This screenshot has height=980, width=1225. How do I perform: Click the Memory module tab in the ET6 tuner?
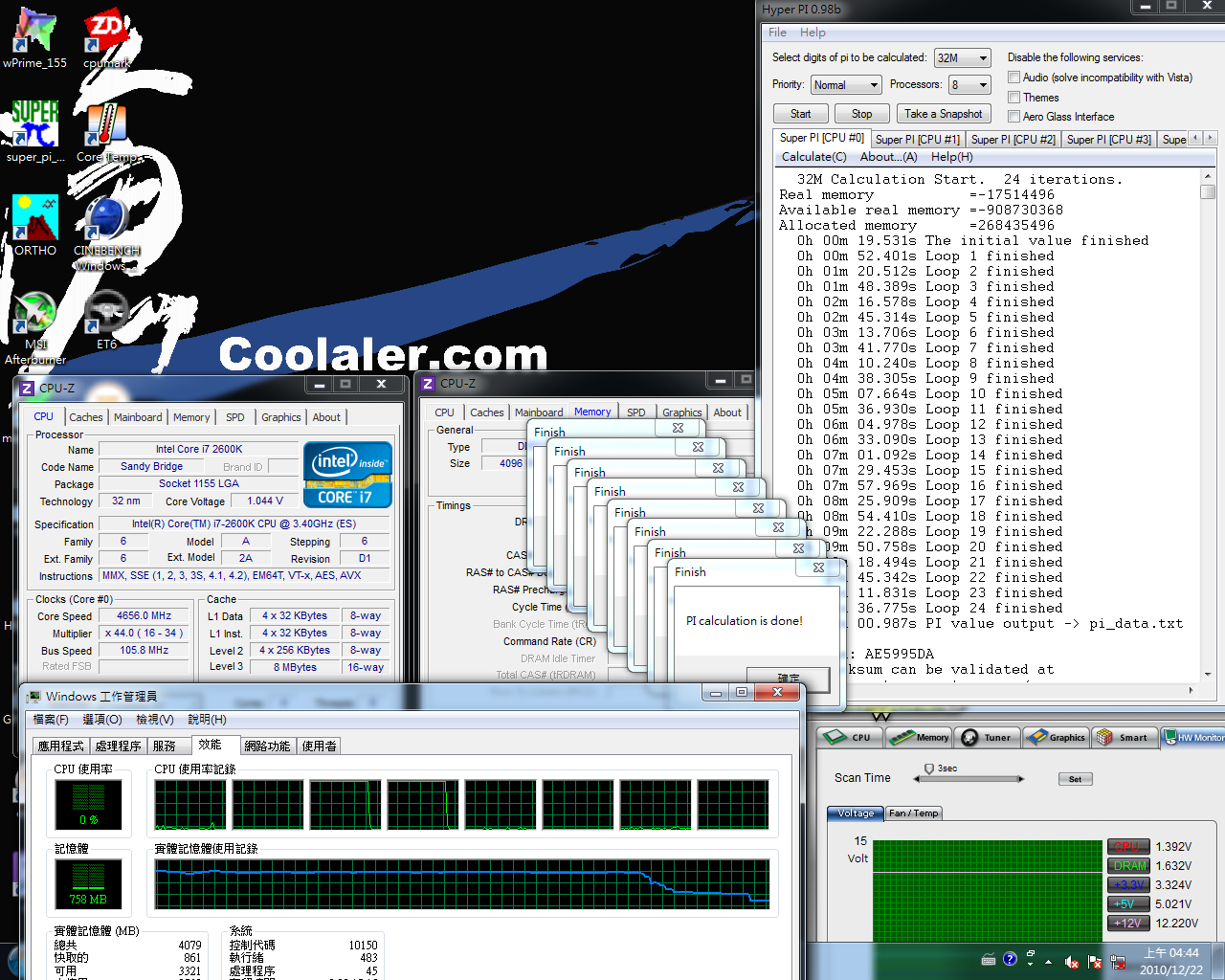pyautogui.click(x=919, y=737)
